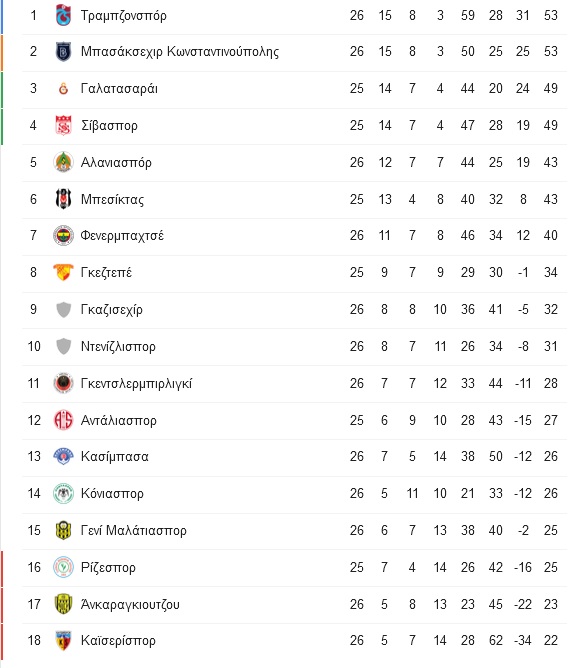
Task: Select the Καϊσερίσπορ club crest
Action: tap(63, 641)
